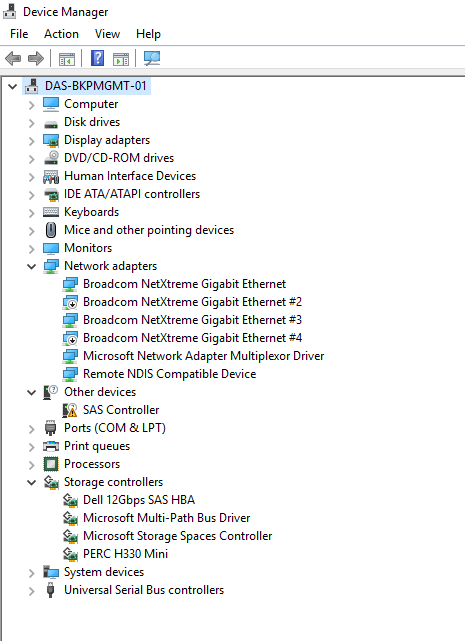Image resolution: width=465 pixels, height=641 pixels.
Task: Click the Show/Hide Action Pane toolbar icon
Action: (x=121, y=59)
